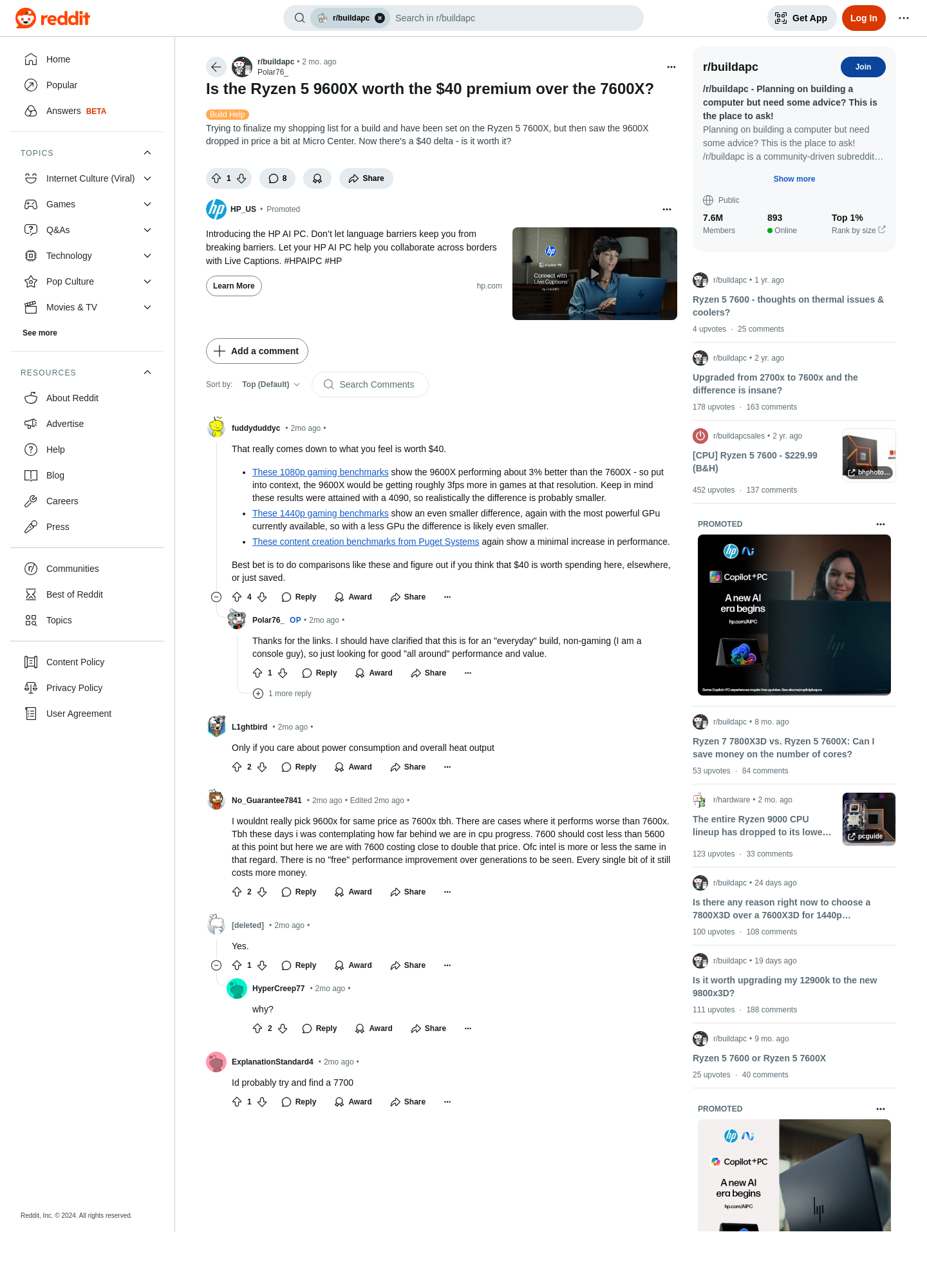Focus the Search Comments field
927x1288 pixels.
coord(370,384)
